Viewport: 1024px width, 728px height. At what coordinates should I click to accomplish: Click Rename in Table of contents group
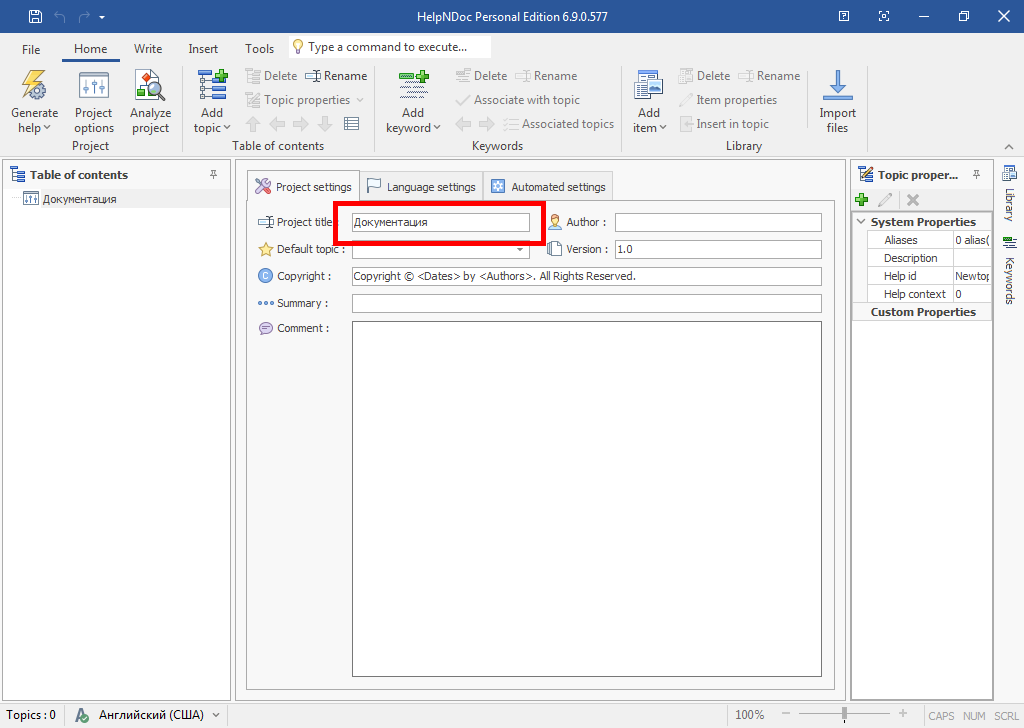click(336, 76)
